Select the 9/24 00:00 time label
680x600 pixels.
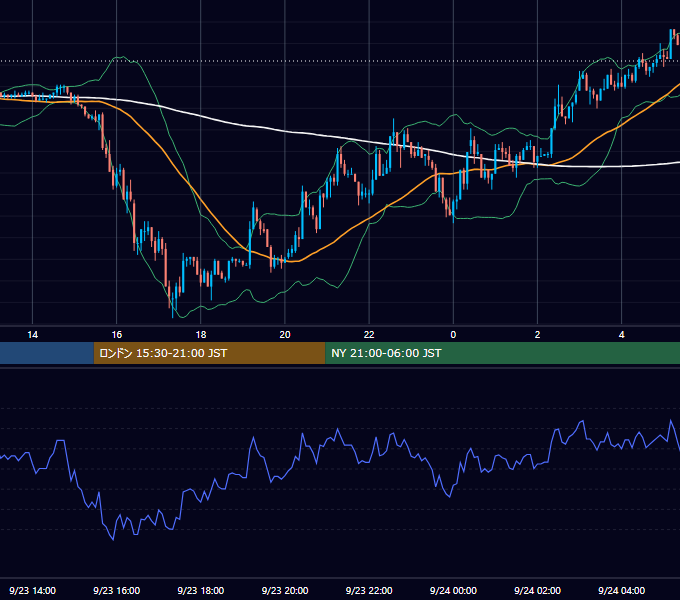coord(453,590)
